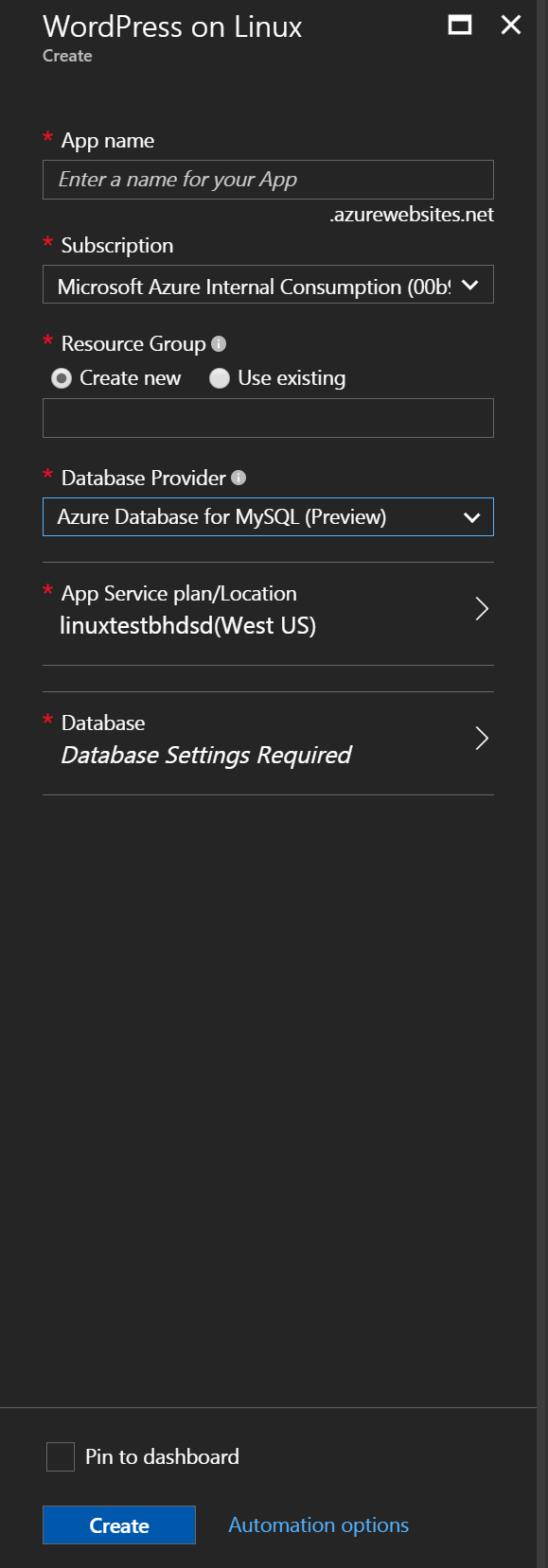Close the WordPress on Linux blade
Image resolution: width=548 pixels, height=1568 pixels.
point(511,26)
